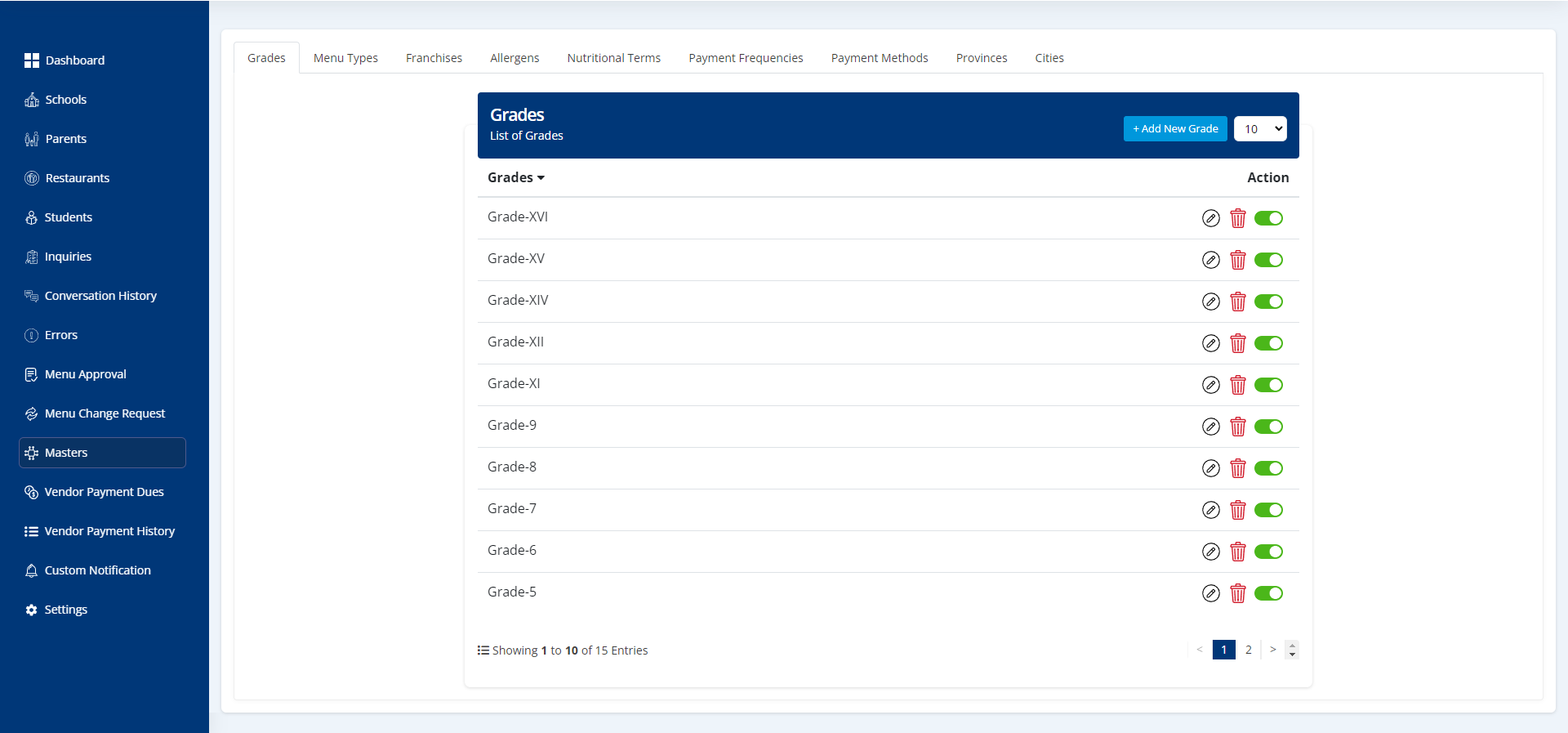
Task: Toggle Grade-XV active switch
Action: (1268, 260)
